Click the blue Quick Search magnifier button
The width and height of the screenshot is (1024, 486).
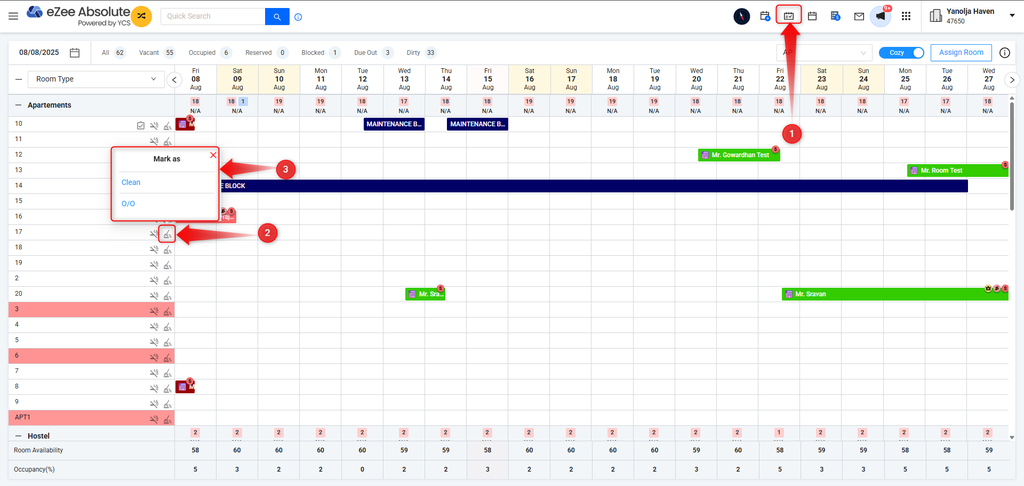pyautogui.click(x=276, y=16)
